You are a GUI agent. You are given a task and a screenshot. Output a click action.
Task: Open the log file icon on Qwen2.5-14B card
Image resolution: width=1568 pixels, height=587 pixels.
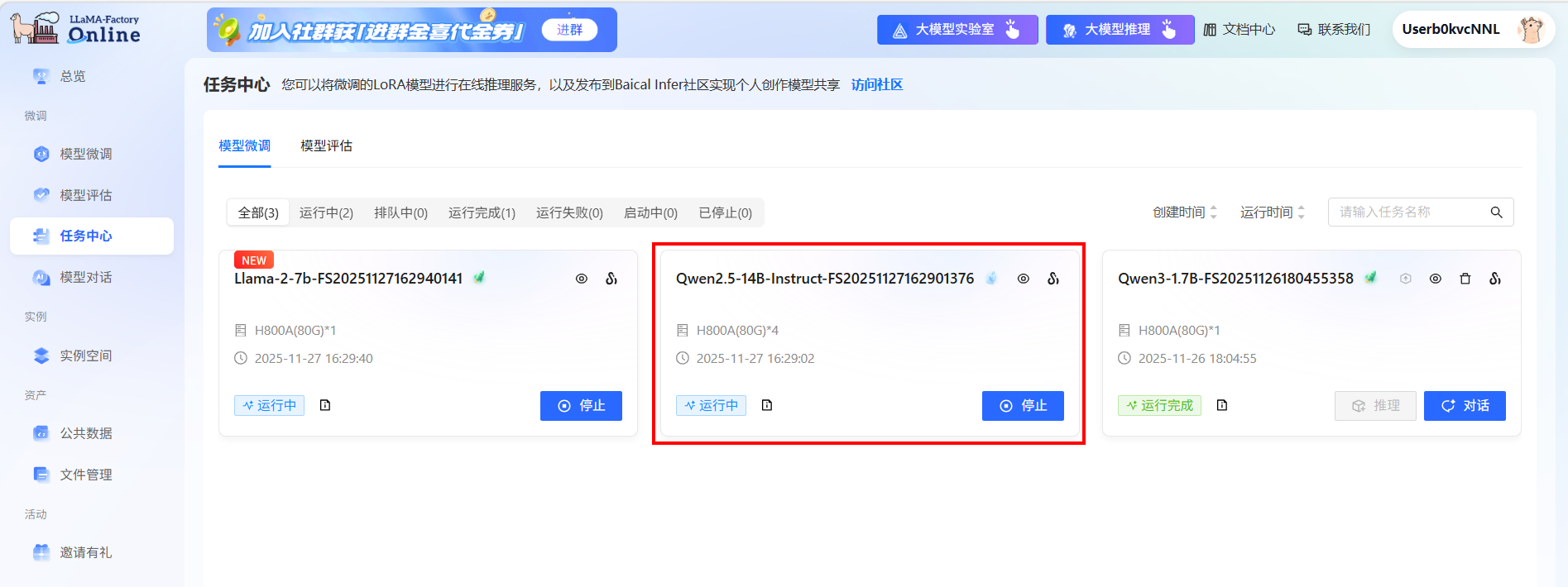[767, 405]
